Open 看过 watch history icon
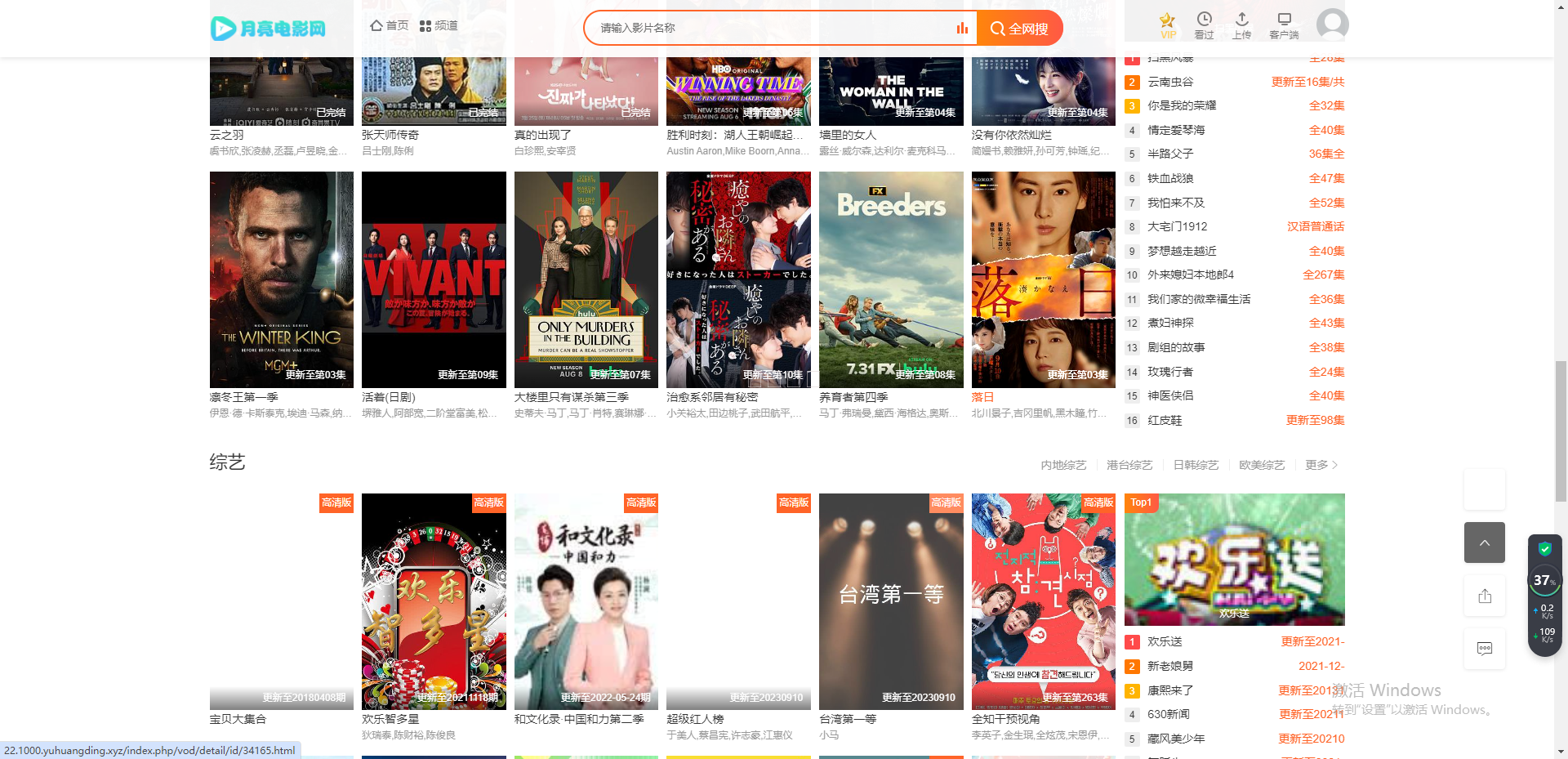Viewport: 1568px width, 759px height. pyautogui.click(x=1204, y=25)
